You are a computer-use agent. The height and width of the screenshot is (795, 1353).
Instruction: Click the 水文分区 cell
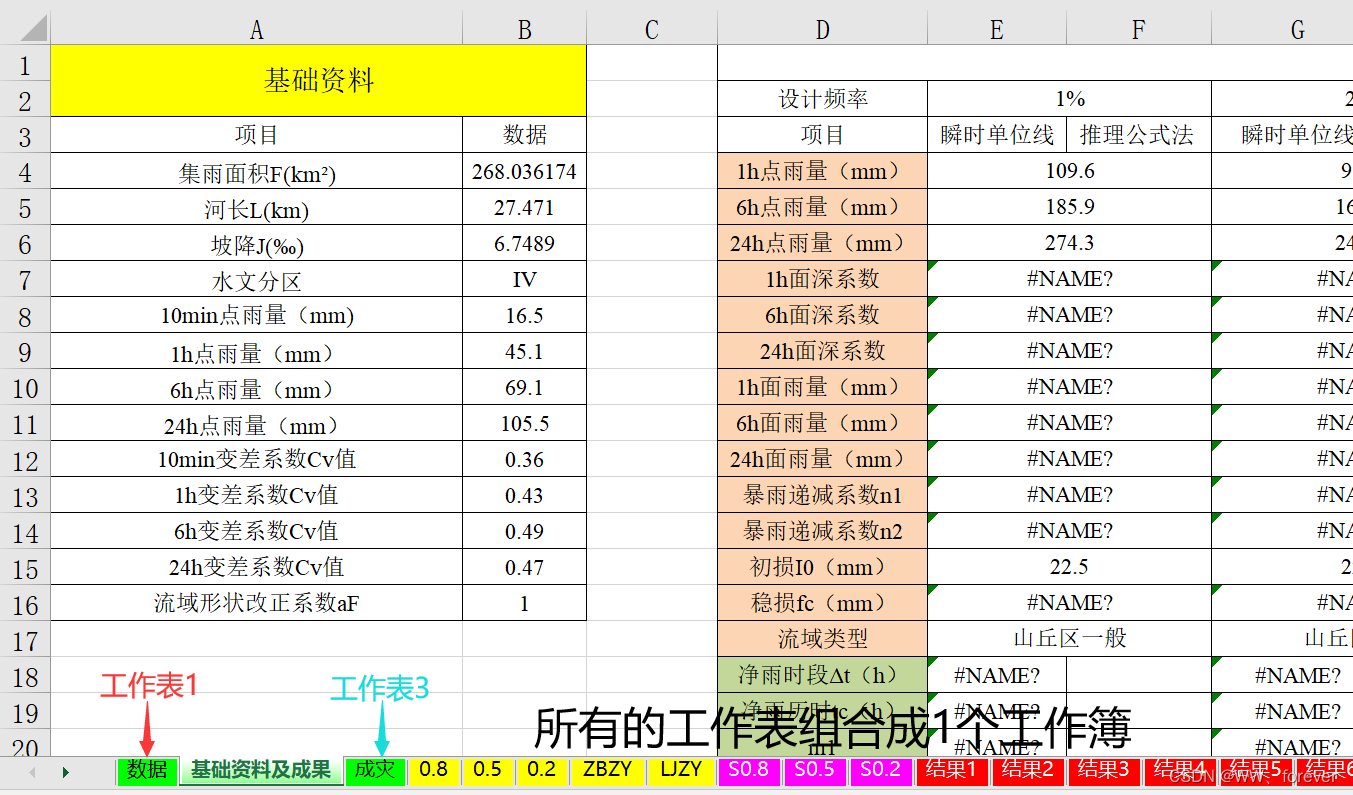(x=256, y=280)
